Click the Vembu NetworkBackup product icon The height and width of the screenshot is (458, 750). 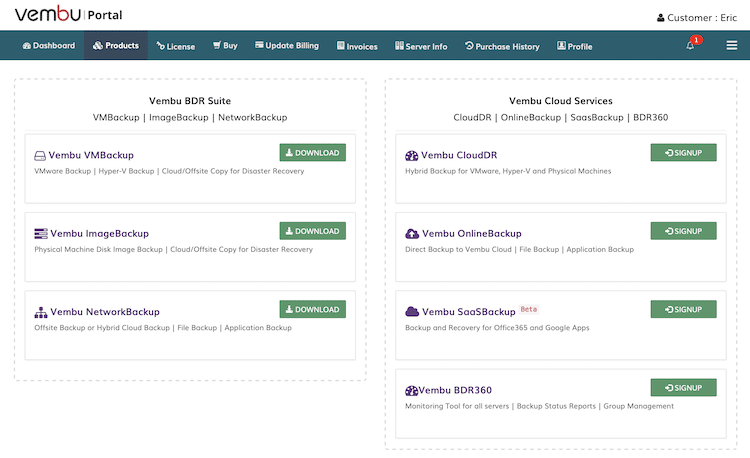[40, 312]
